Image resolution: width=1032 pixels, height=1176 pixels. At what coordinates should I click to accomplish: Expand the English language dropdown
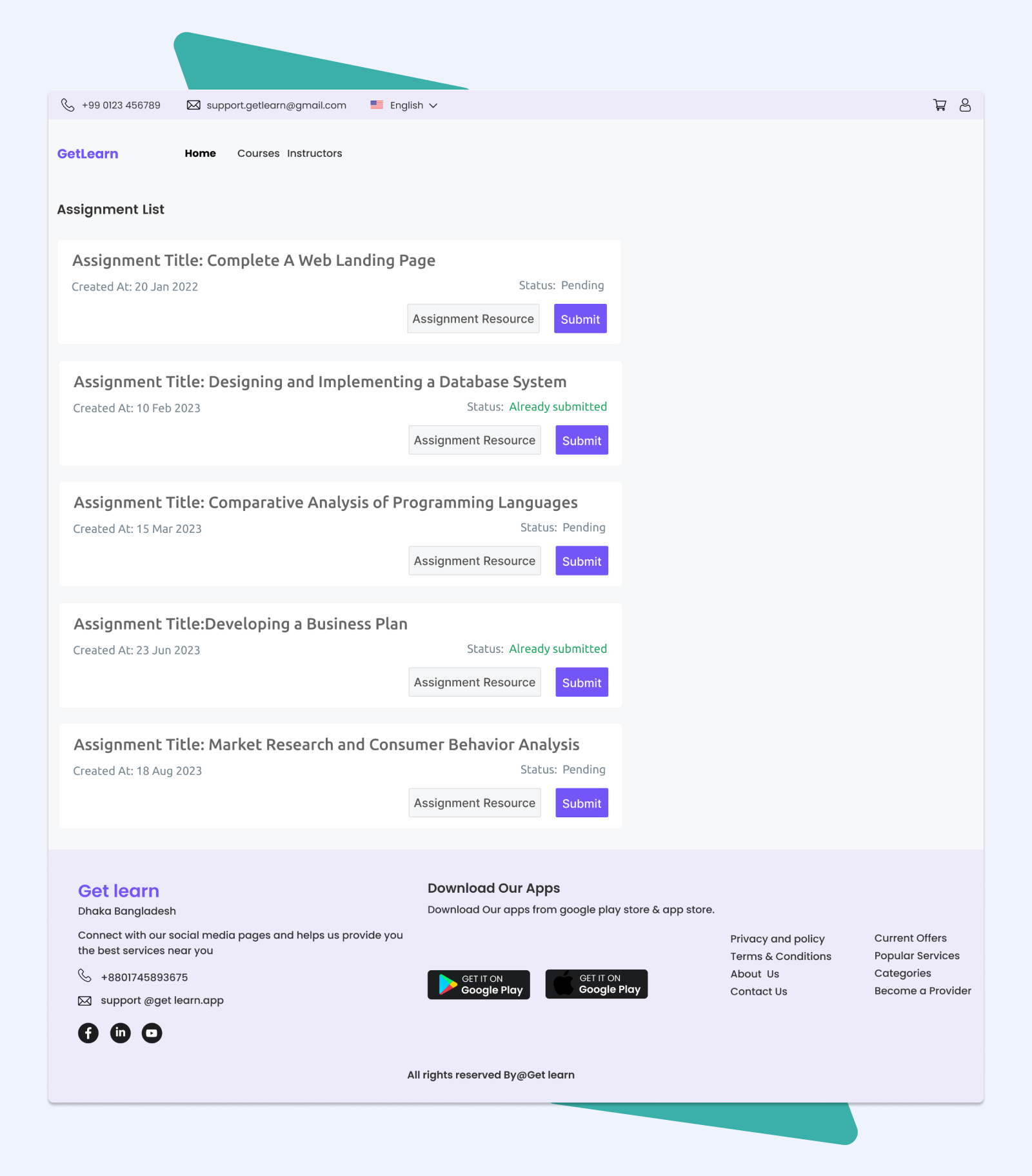(x=413, y=105)
